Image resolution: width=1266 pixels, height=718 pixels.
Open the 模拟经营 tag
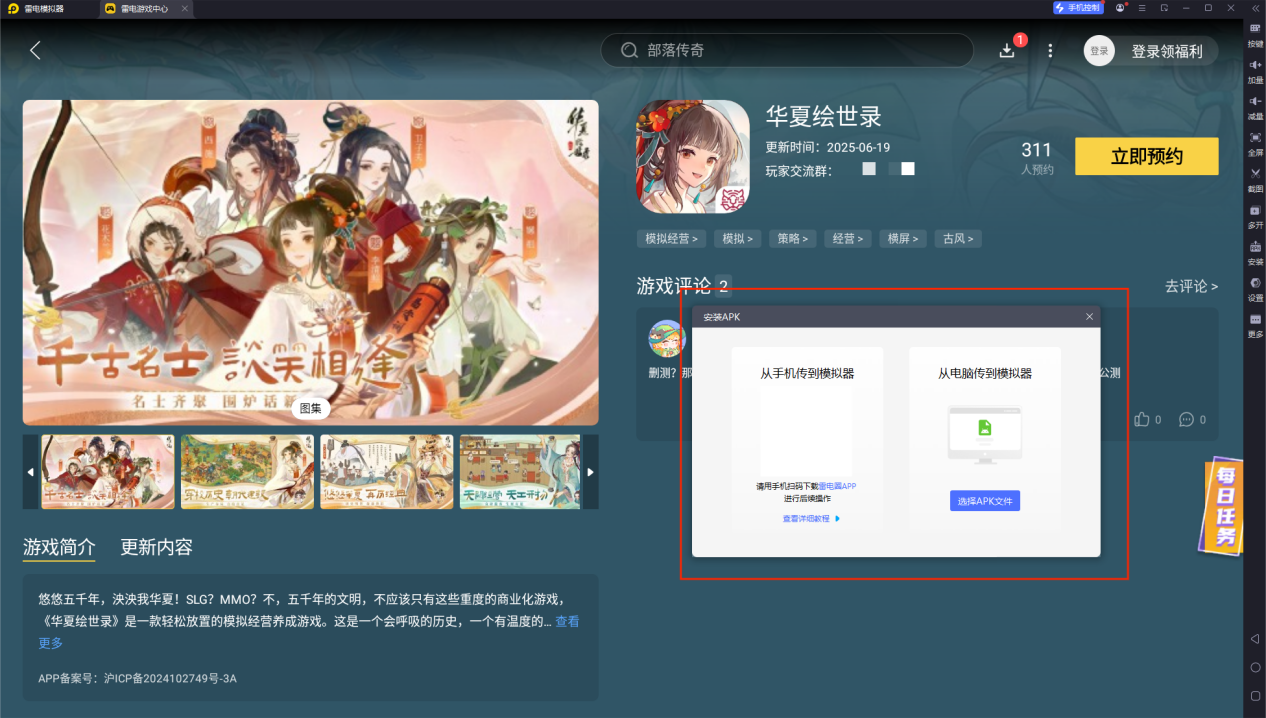672,239
